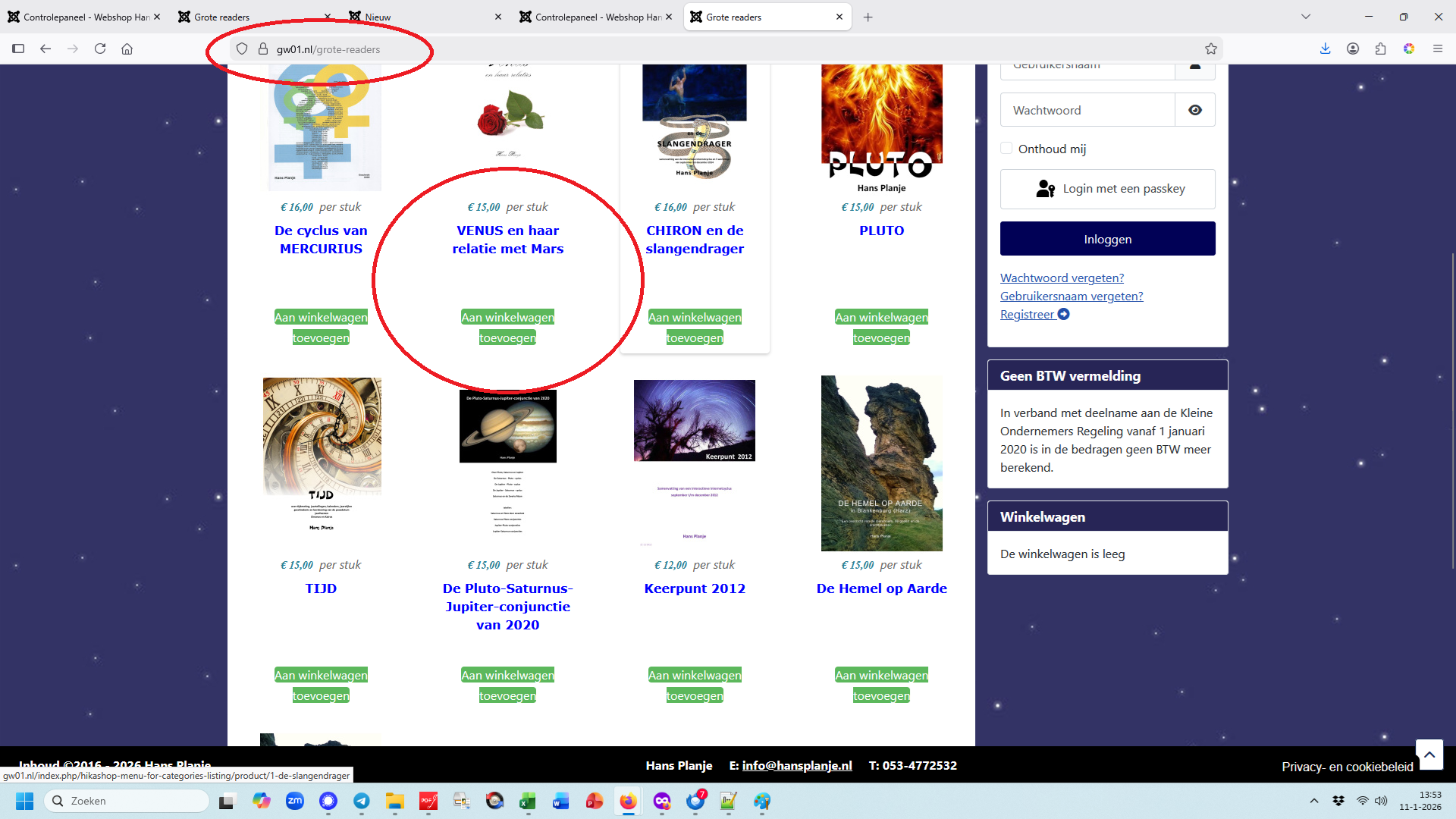The width and height of the screenshot is (1456, 819).
Task: Click the site shield tracking protection icon
Action: pyautogui.click(x=242, y=49)
